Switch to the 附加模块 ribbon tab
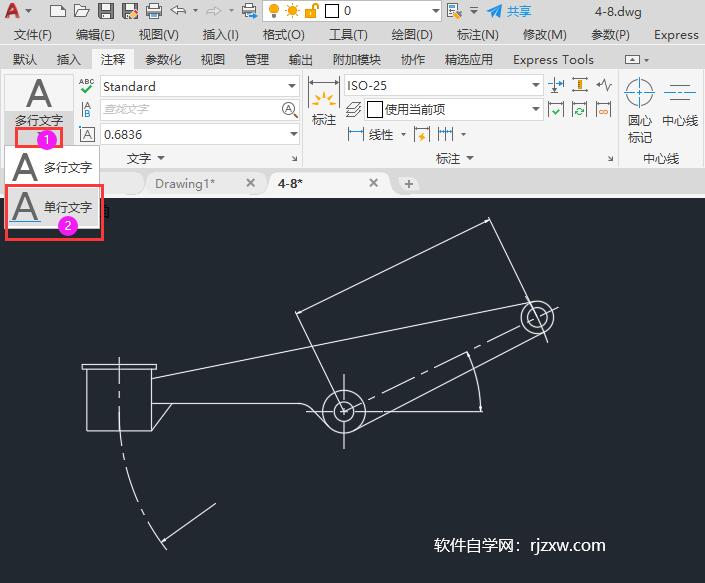Screen dimensions: 705x583 point(357,59)
